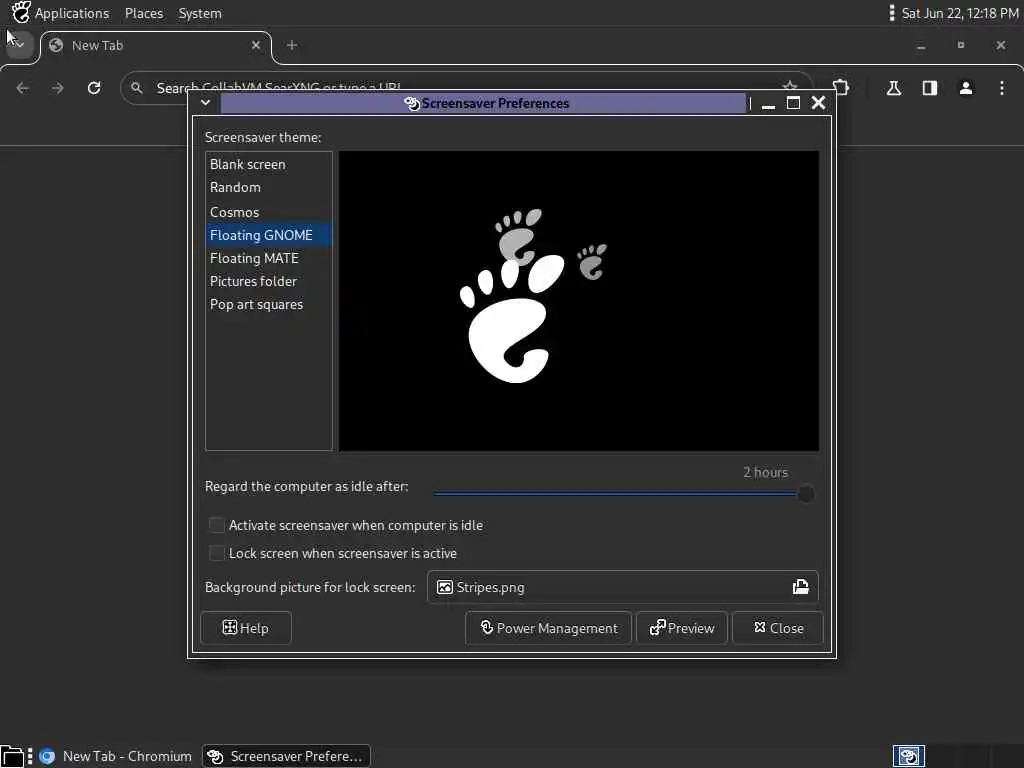Open the System menu
The width and height of the screenshot is (1024, 768).
click(x=200, y=13)
